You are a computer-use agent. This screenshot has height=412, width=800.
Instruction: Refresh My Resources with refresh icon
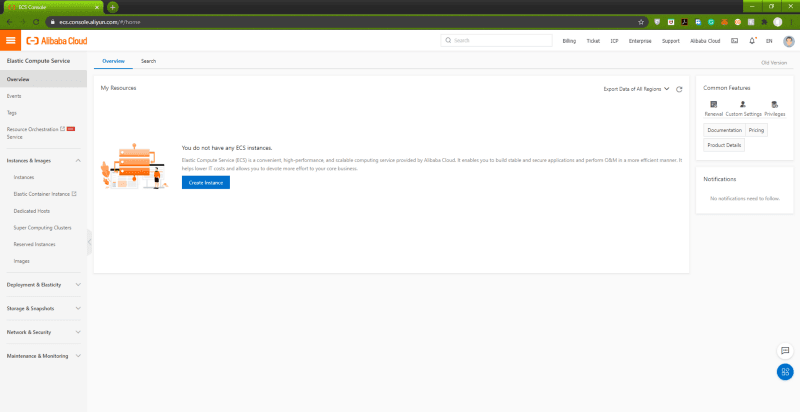(680, 89)
